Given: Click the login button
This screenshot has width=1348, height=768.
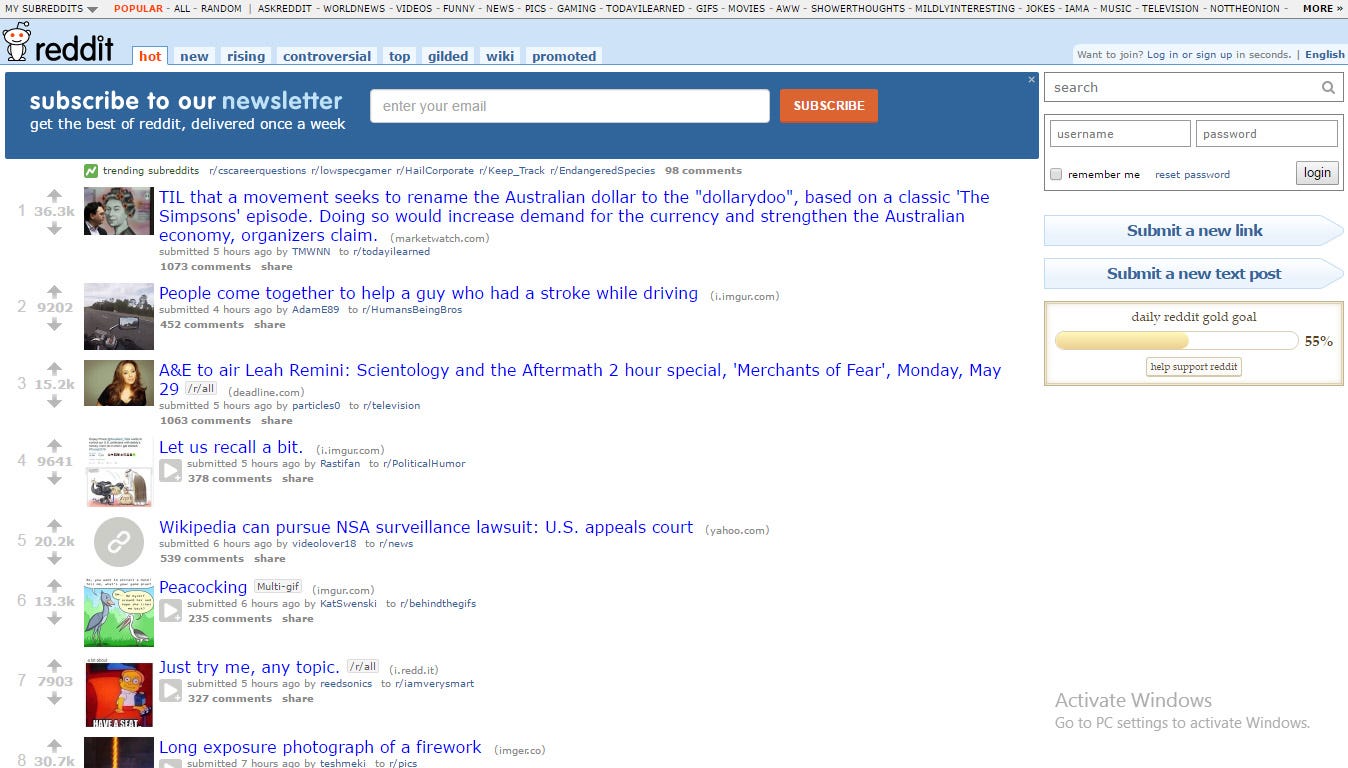Looking at the screenshot, I should [1317, 173].
